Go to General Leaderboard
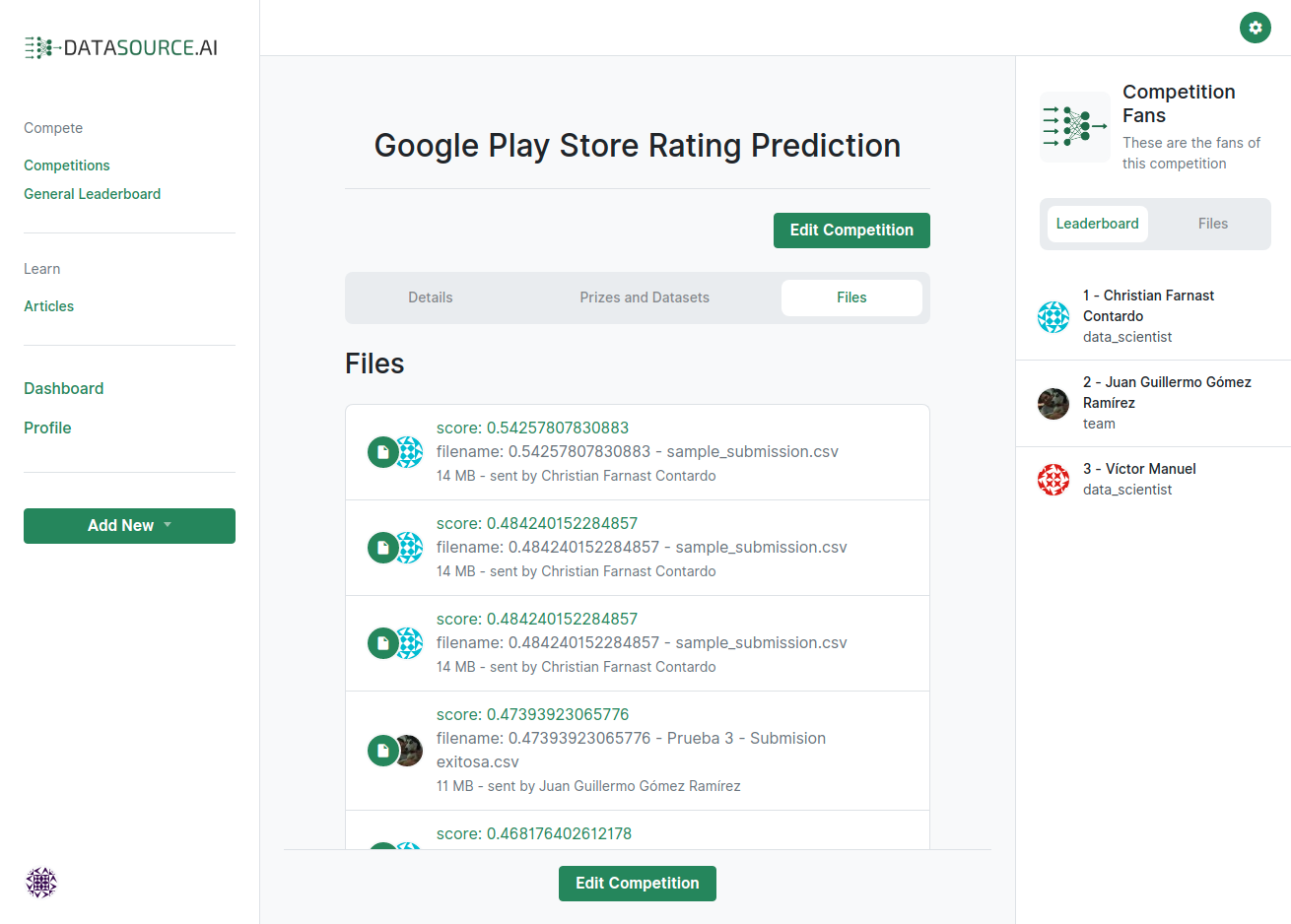Screen dimensions: 1291x924 click(92, 194)
